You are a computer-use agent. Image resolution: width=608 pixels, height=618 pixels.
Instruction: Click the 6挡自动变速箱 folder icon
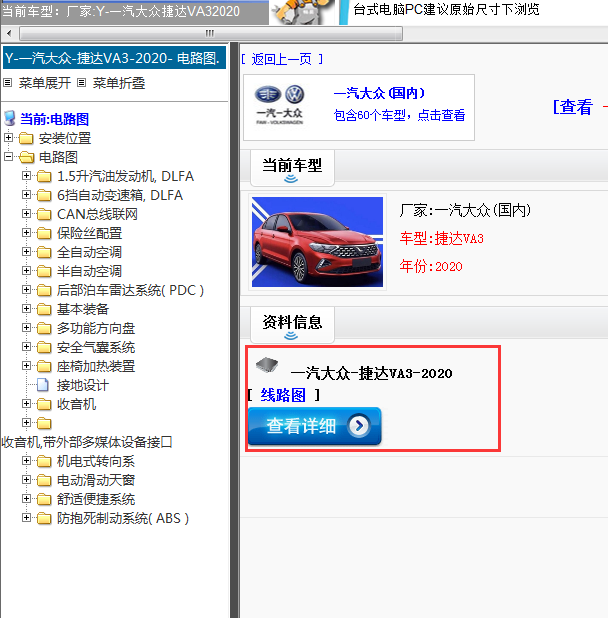44,195
